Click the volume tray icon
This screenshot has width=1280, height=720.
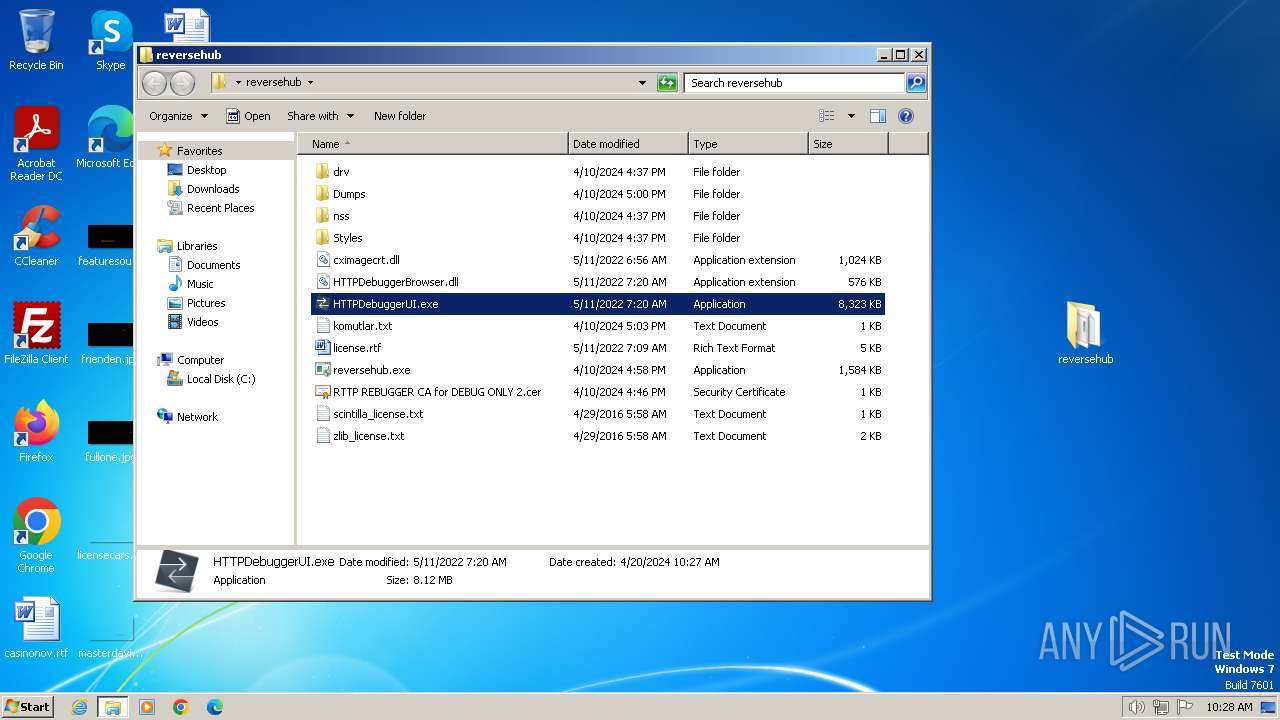(1136, 707)
